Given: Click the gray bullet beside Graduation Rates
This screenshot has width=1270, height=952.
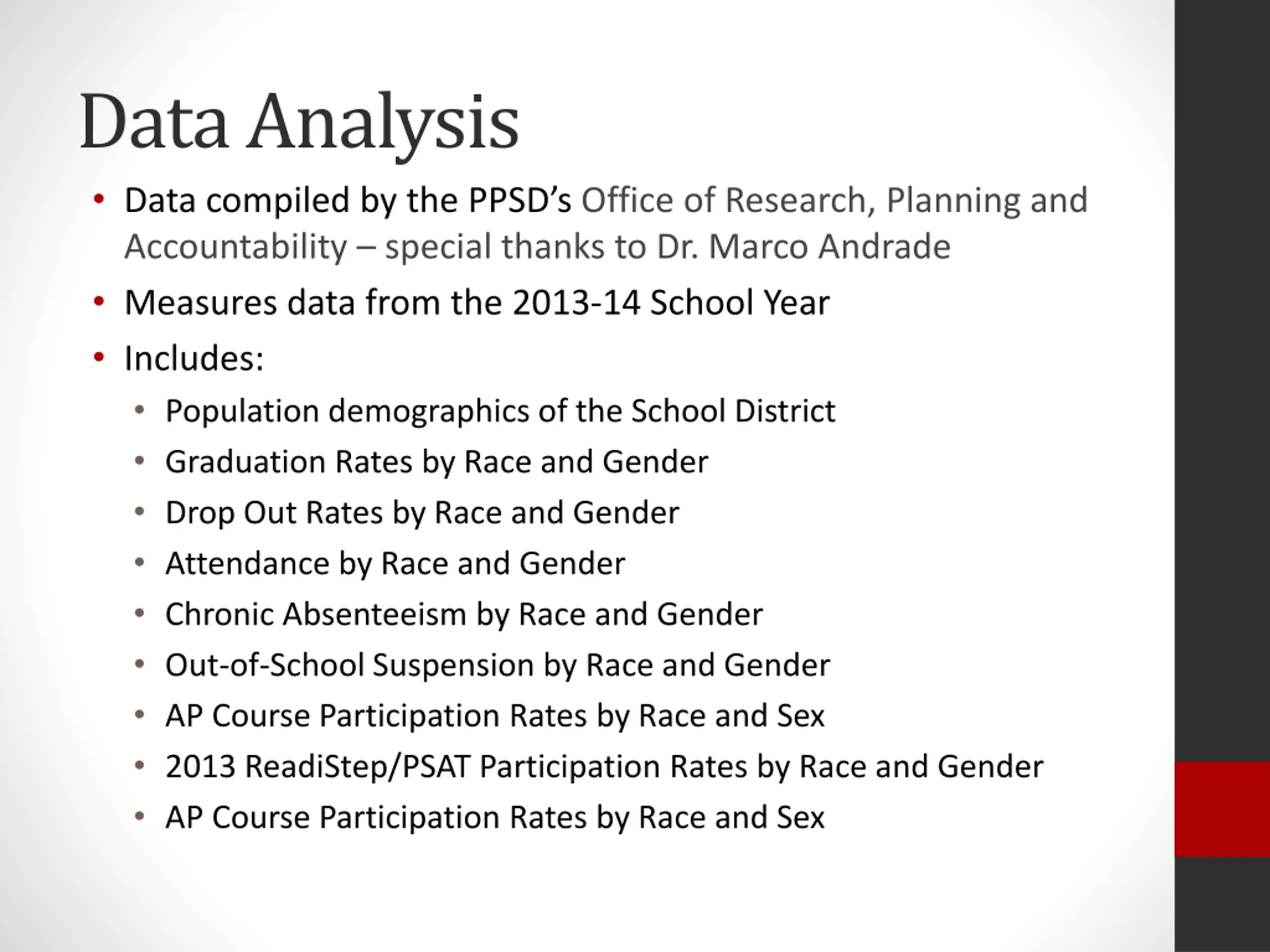Looking at the screenshot, I should coord(139,461).
